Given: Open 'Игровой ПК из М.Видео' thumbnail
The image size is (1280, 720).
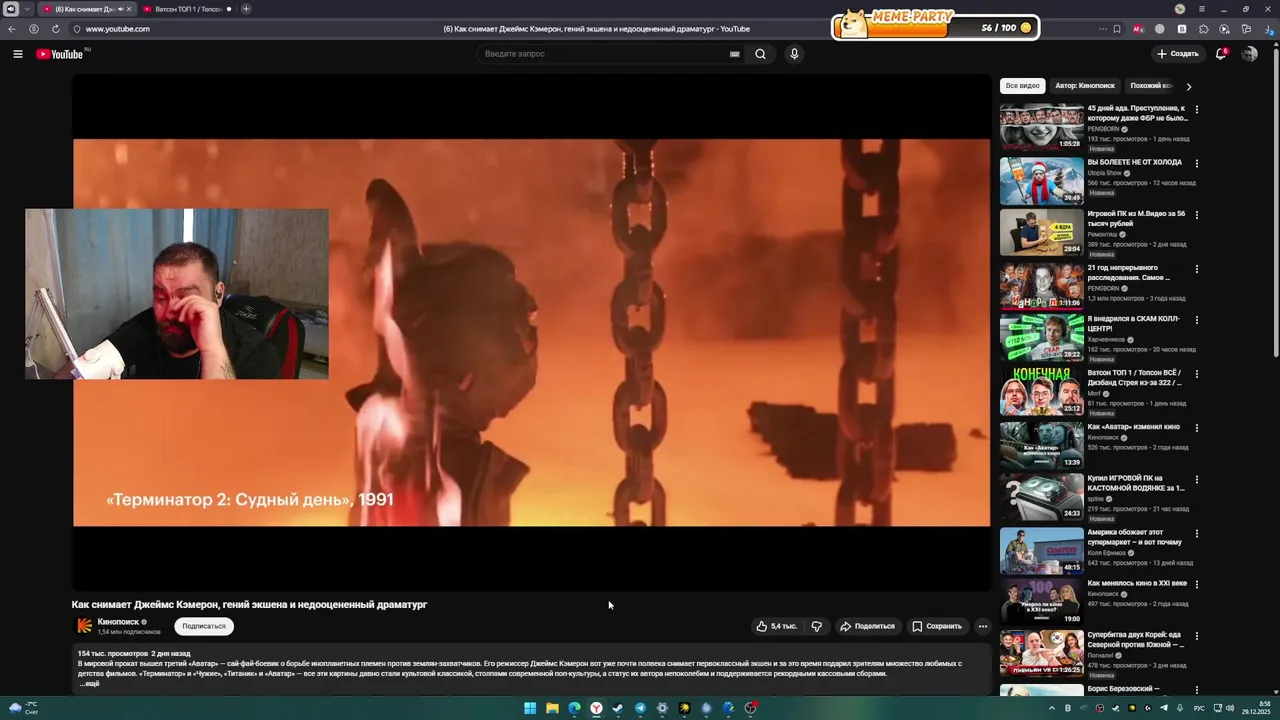Looking at the screenshot, I should (x=1042, y=232).
